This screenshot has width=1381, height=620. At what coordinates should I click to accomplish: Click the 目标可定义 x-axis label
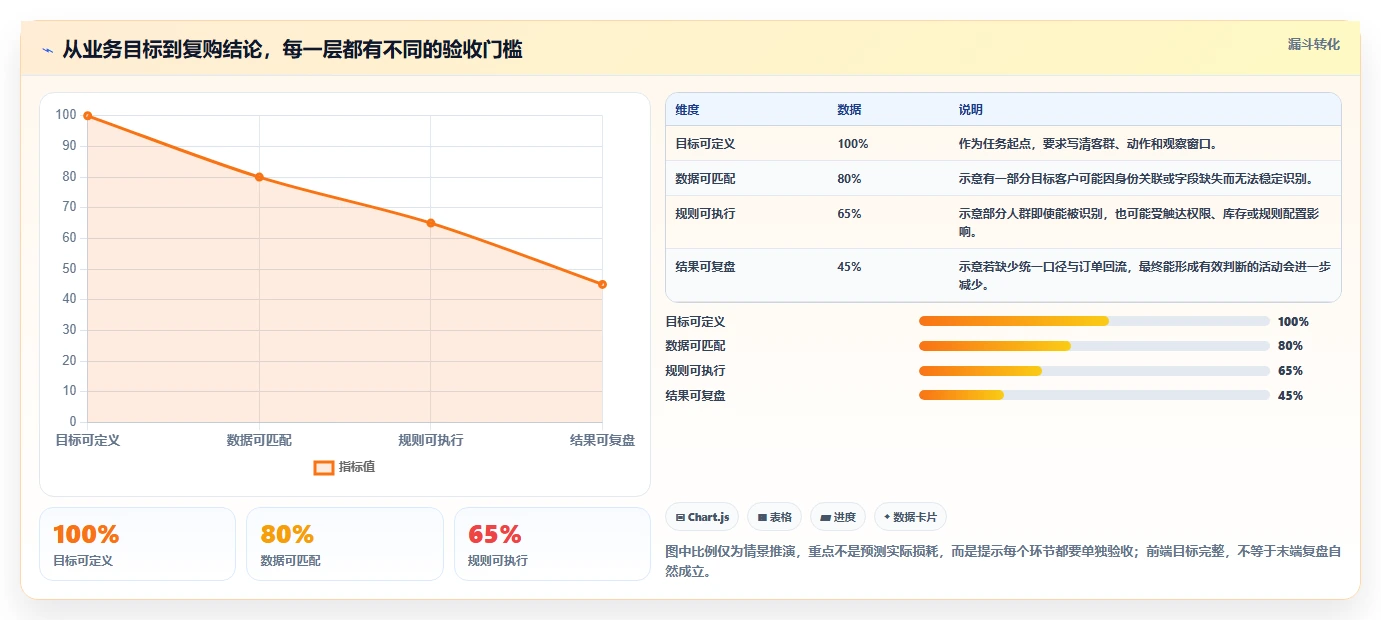[x=88, y=440]
